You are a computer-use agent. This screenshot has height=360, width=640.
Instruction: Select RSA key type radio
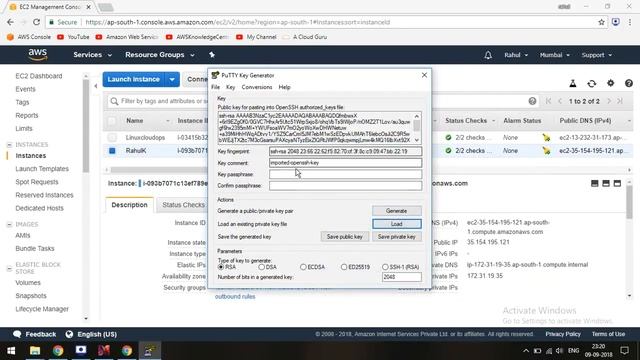[221, 267]
